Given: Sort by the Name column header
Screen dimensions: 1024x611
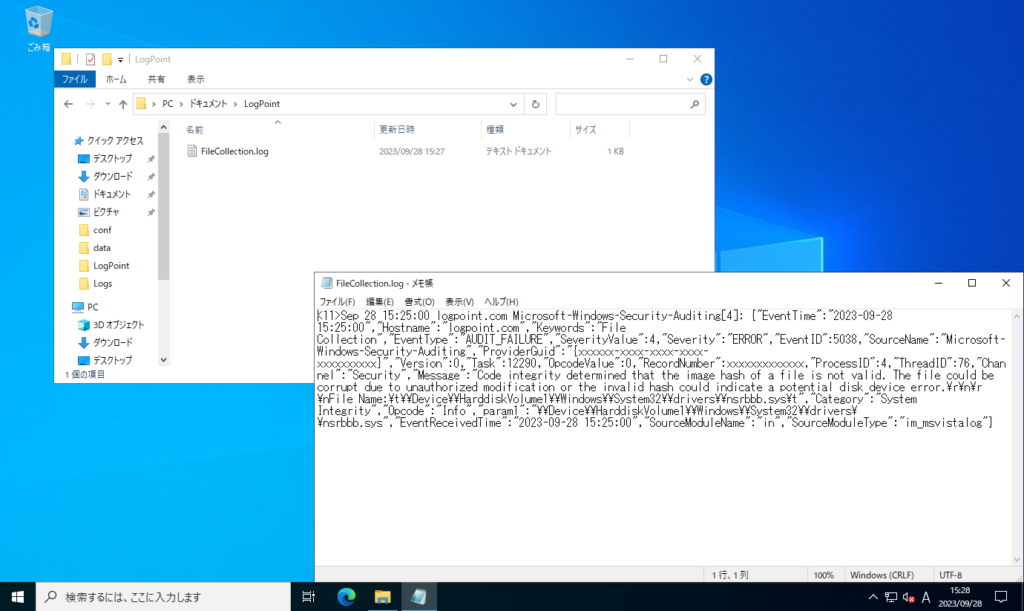Looking at the screenshot, I should [195, 130].
